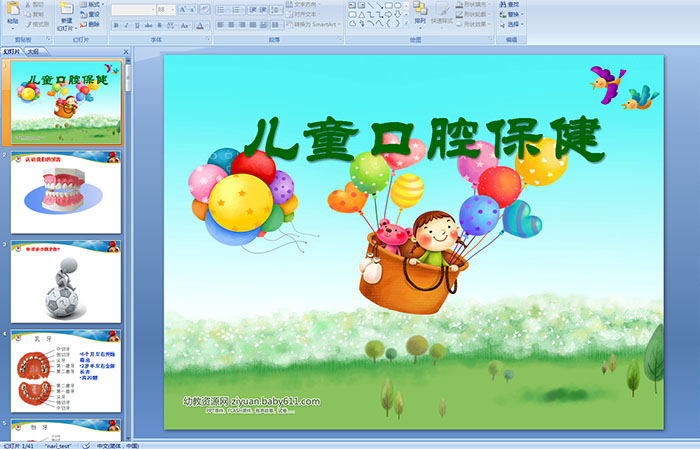Clear all formatting with the eraser icon
The width and height of the screenshot is (700, 449).
pyautogui.click(x=204, y=9)
